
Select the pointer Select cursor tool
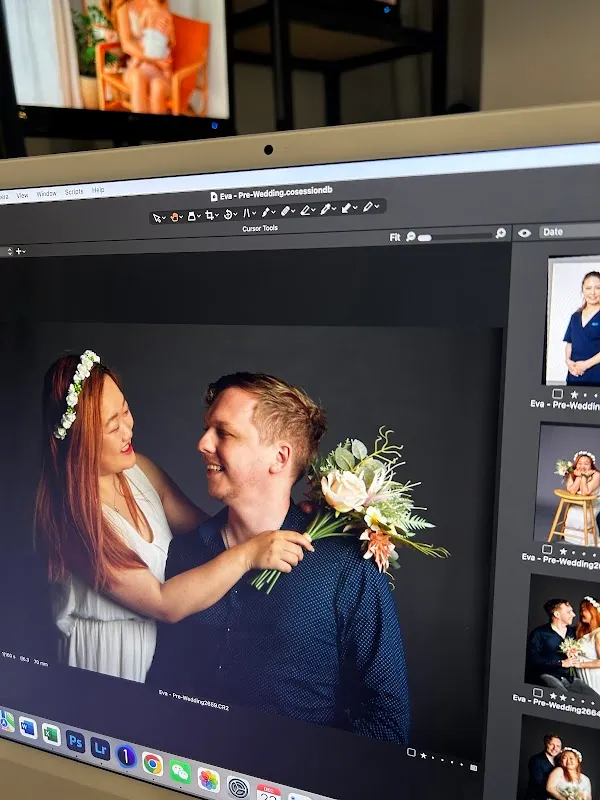[157, 218]
